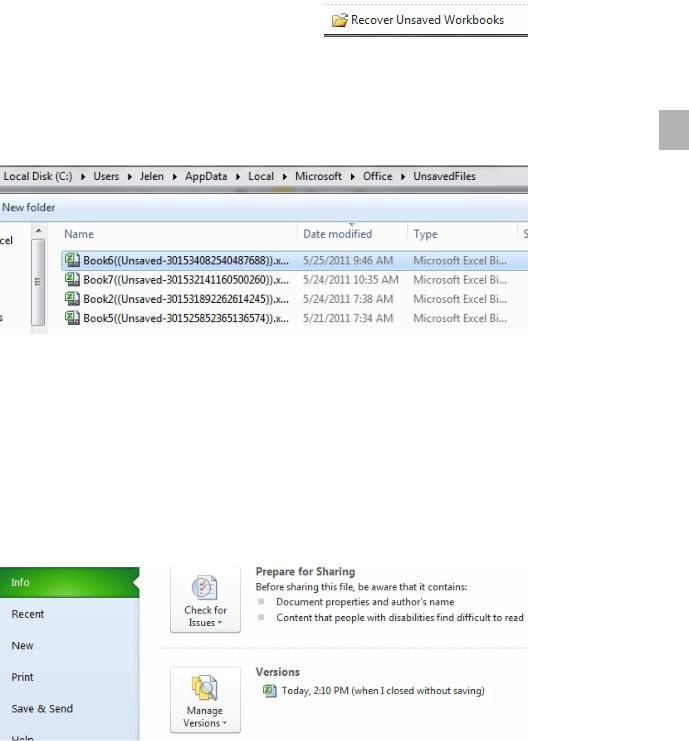Click the 5/21/2011 7:34 AM date cell
The width and height of the screenshot is (689, 741).
348,319
